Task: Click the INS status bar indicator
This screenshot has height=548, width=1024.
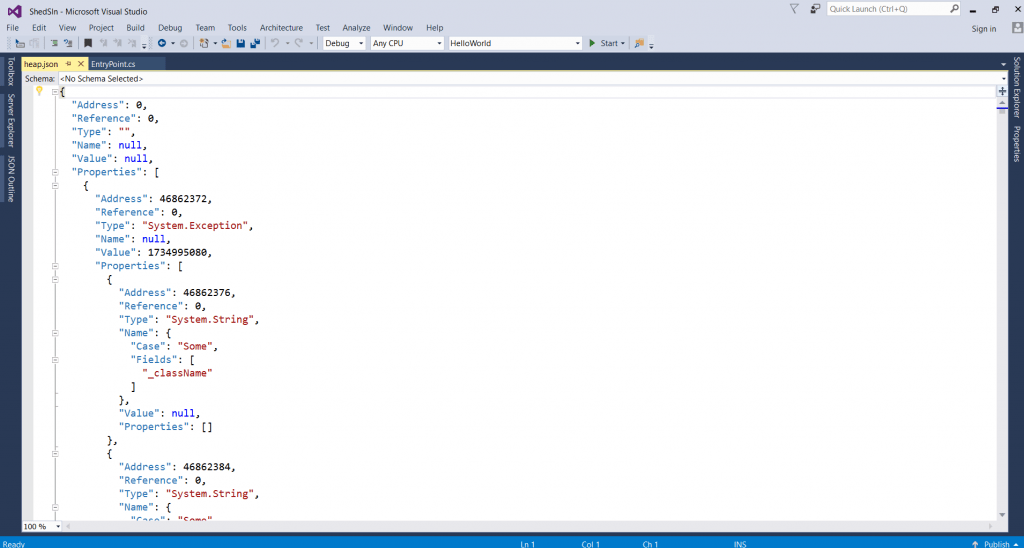Action: [740, 543]
